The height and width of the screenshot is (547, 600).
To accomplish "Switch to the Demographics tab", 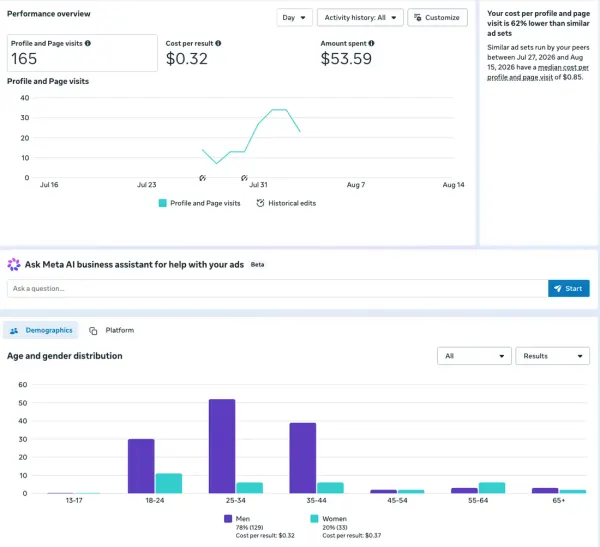I will [41, 330].
